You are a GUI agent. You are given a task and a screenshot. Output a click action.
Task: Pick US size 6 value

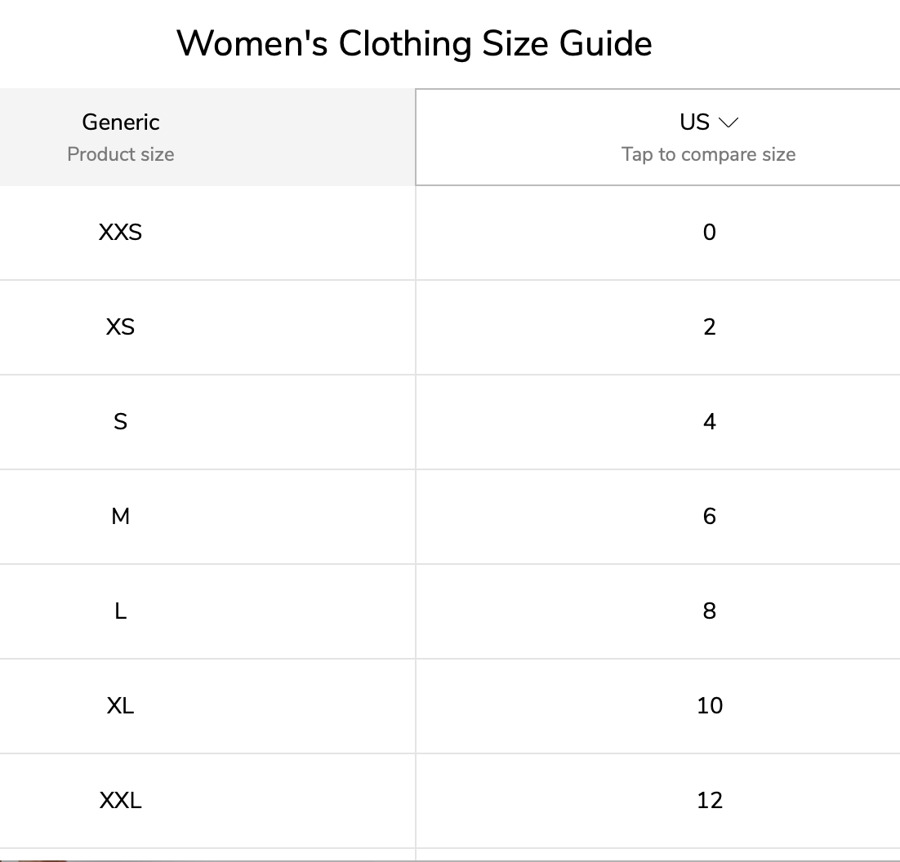pyautogui.click(x=709, y=516)
